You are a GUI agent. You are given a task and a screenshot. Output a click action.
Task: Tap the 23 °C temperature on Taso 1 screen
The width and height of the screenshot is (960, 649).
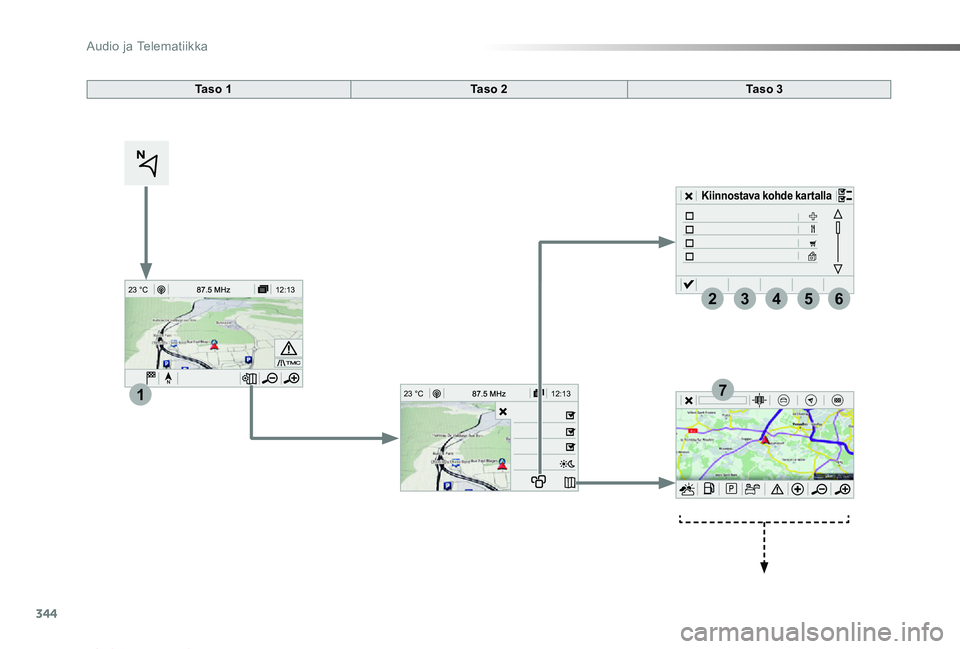pyautogui.click(x=138, y=290)
